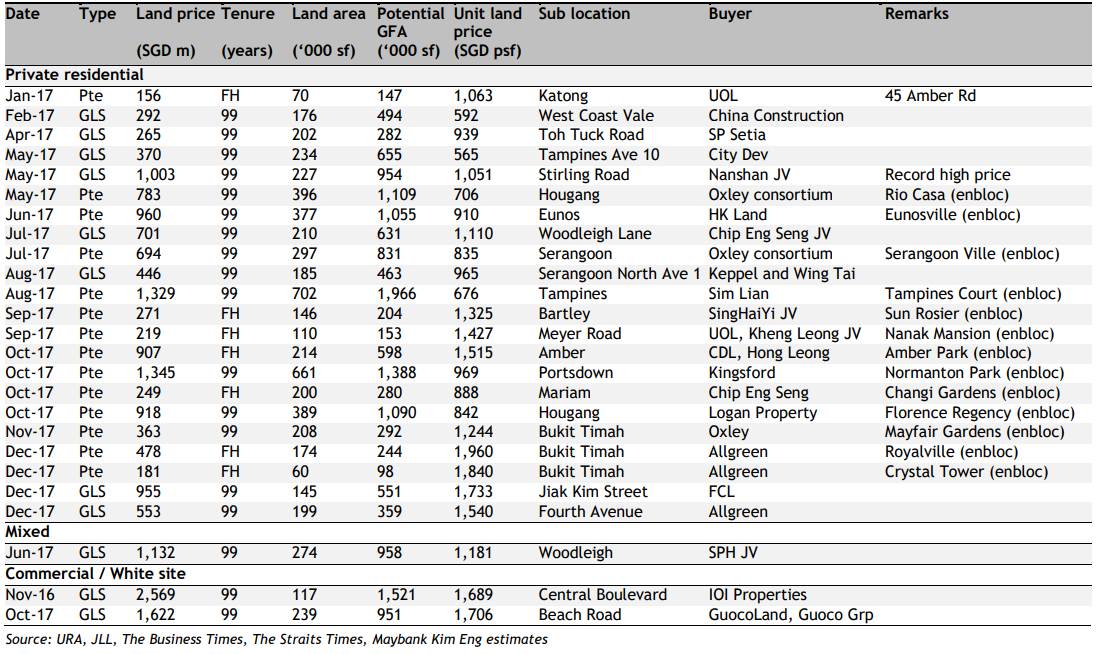Image resolution: width=1099 pixels, height=654 pixels.
Task: Click buyer 'Logan Property'
Action: (763, 413)
